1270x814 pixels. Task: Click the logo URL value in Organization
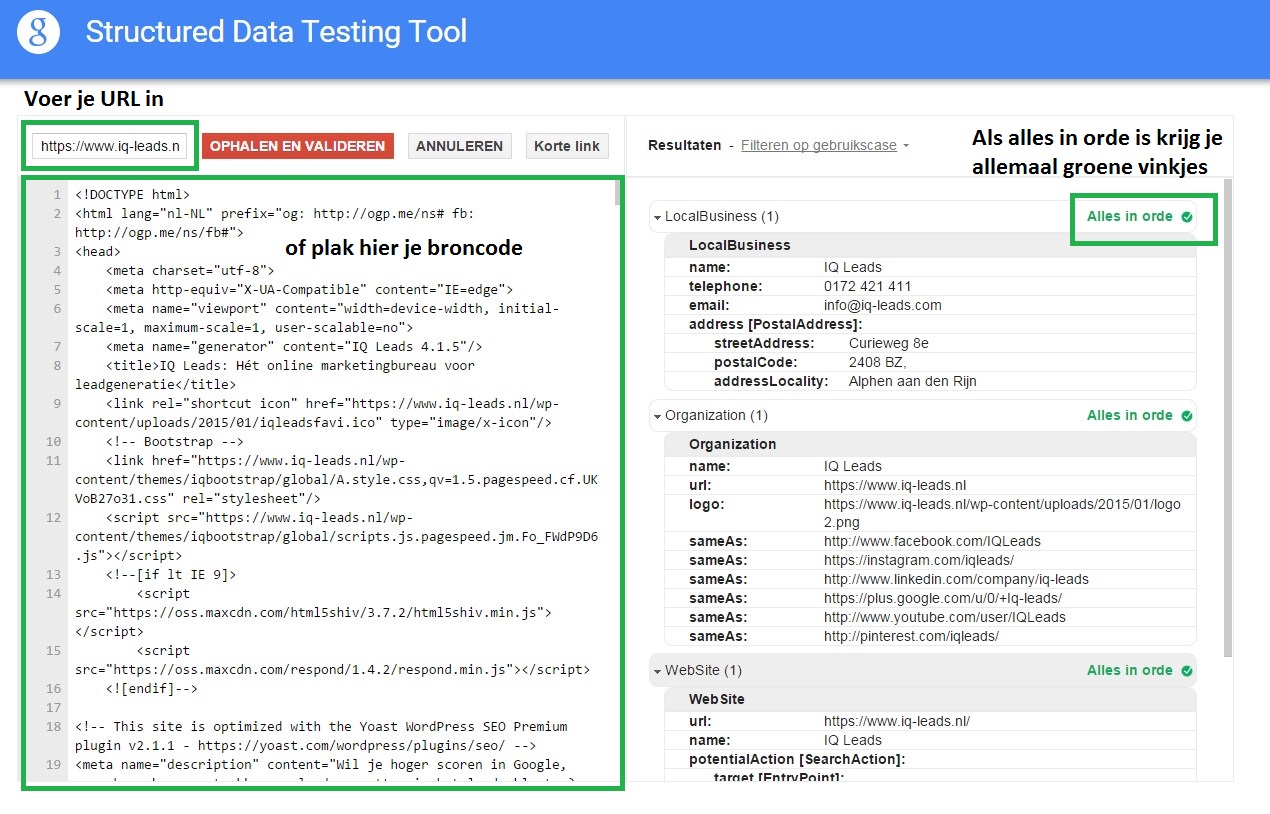point(1002,513)
